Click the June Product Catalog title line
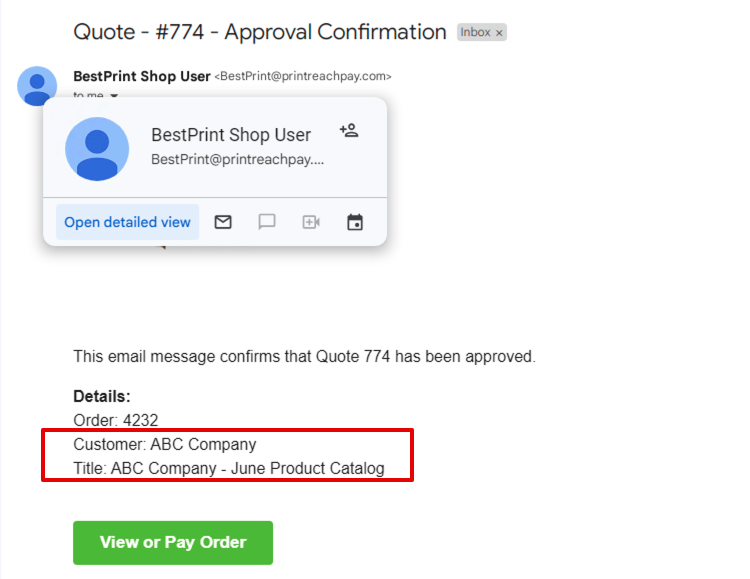Image resolution: width=750 pixels, height=579 pixels. 229,468
